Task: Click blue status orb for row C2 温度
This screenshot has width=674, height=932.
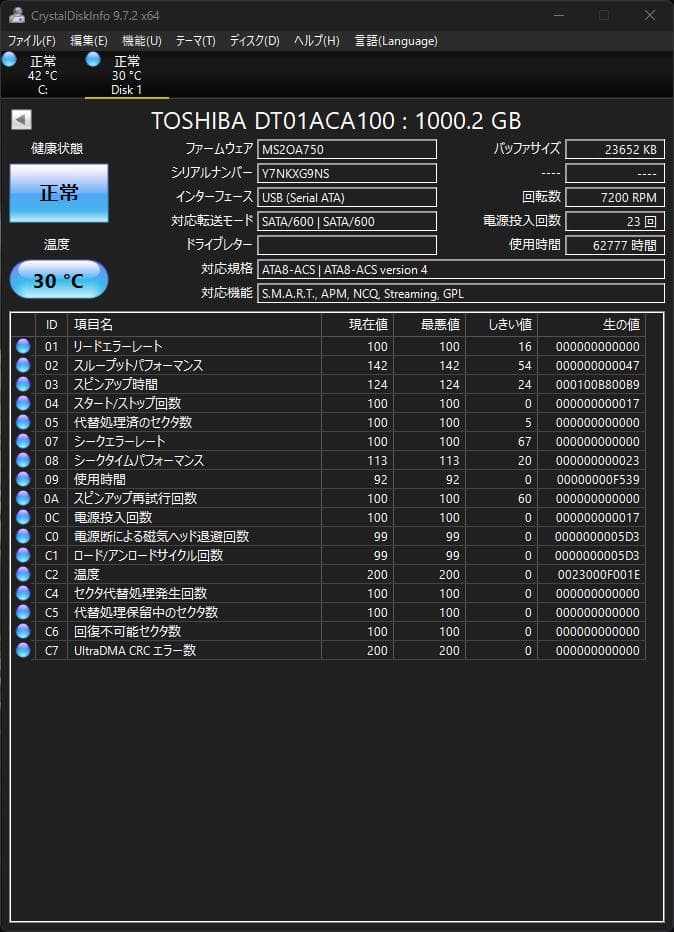Action: [23, 574]
